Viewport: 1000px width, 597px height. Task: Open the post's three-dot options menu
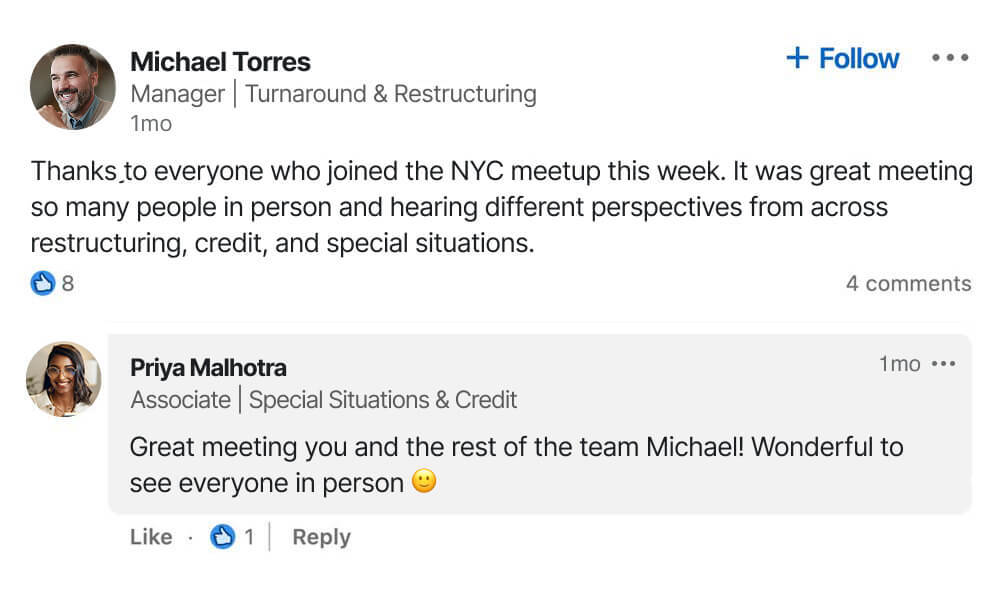click(x=949, y=58)
